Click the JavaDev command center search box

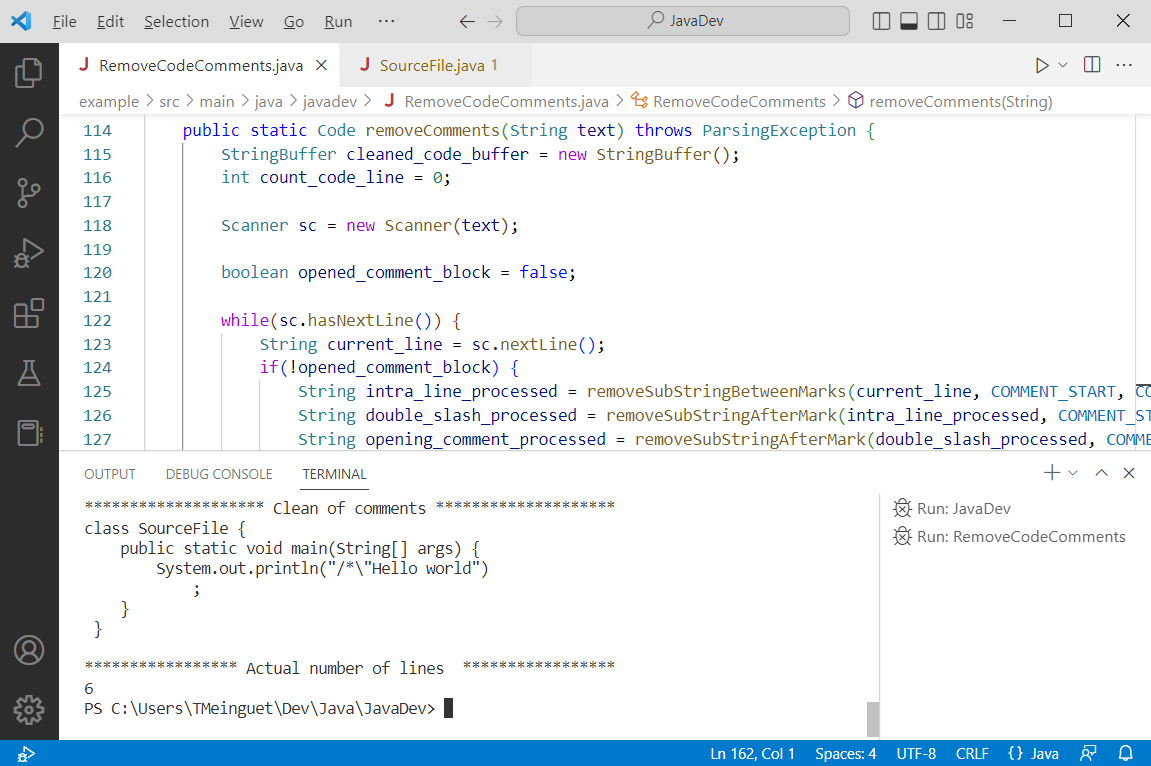point(683,21)
